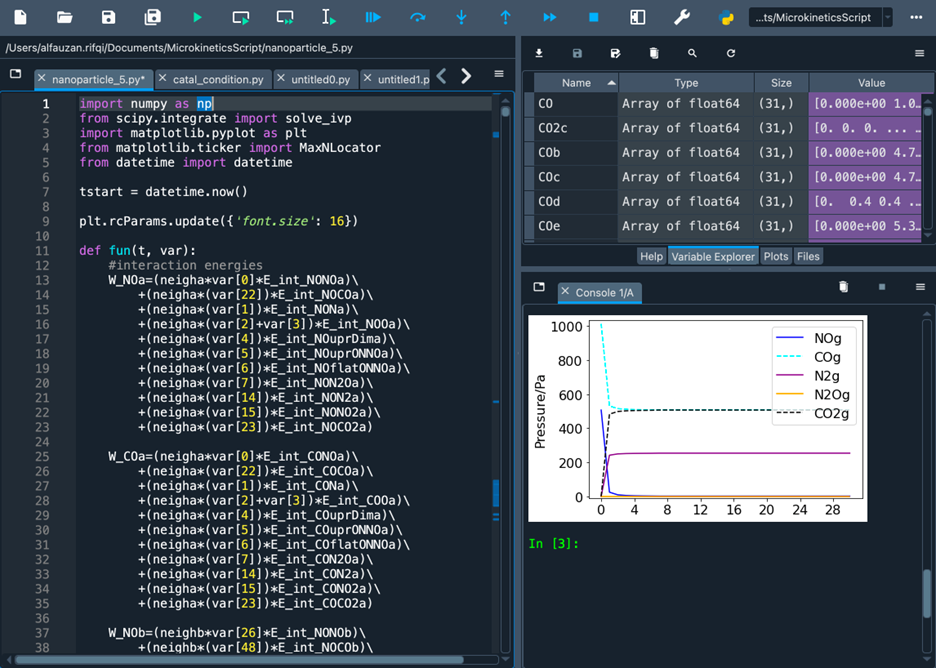The width and height of the screenshot is (936, 668).
Task: Run cell and advance
Action: 285,17
